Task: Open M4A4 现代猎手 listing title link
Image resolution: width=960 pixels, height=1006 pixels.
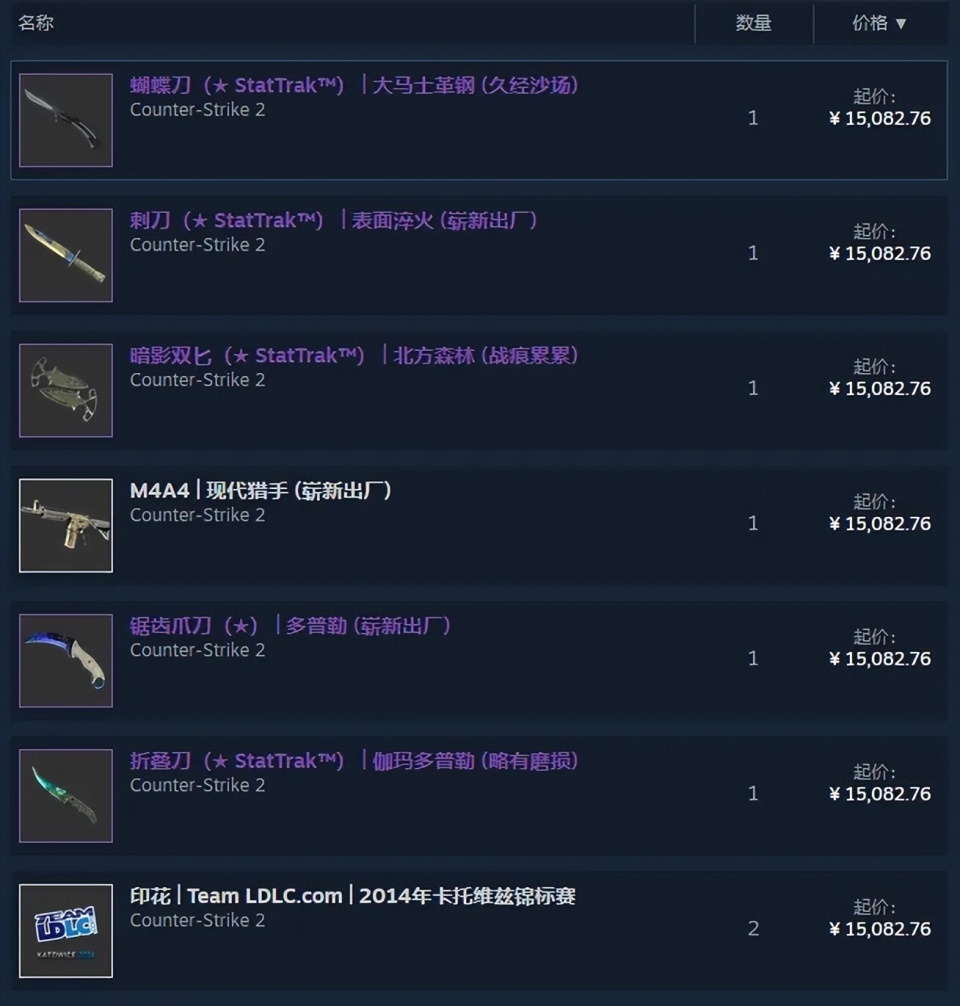Action: (x=261, y=491)
